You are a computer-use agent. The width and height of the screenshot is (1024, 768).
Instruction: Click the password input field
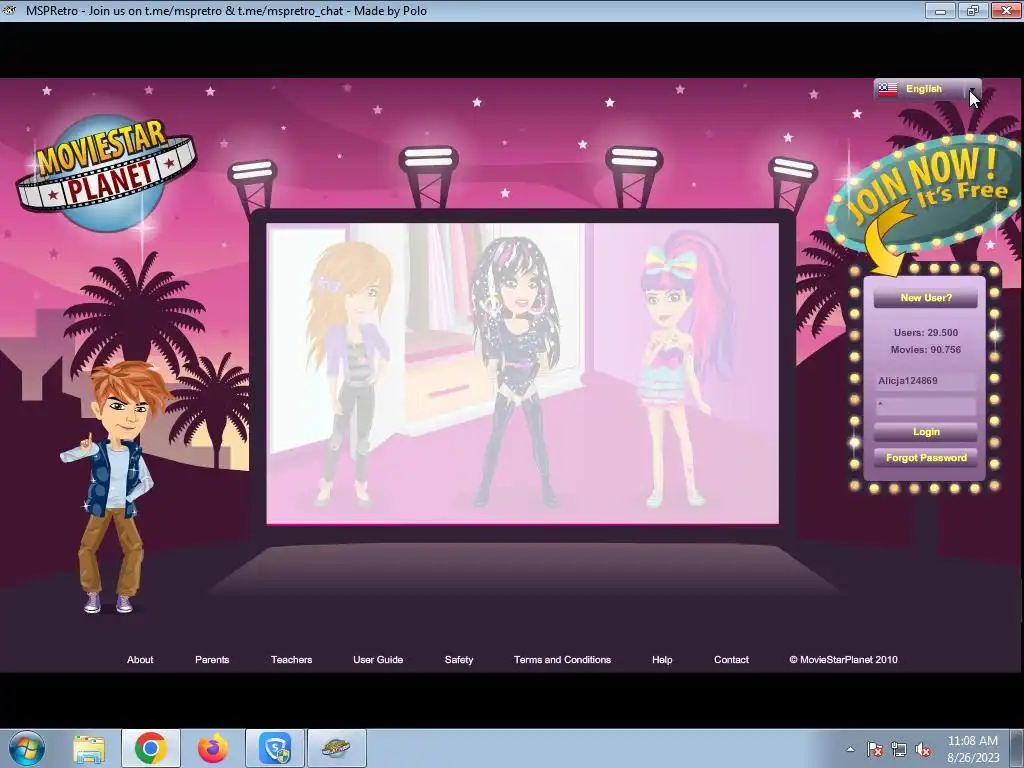point(925,406)
